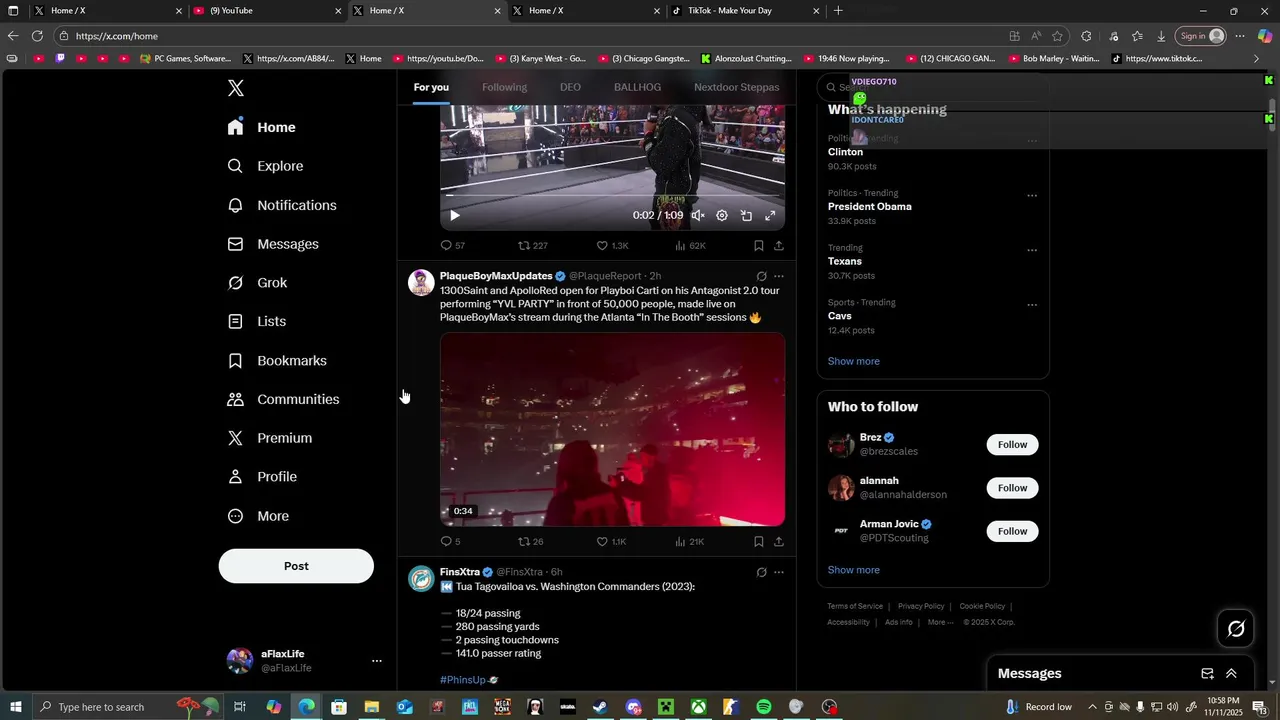Bookmark the wrestling video post
This screenshot has height=720, width=1280.
(x=759, y=245)
